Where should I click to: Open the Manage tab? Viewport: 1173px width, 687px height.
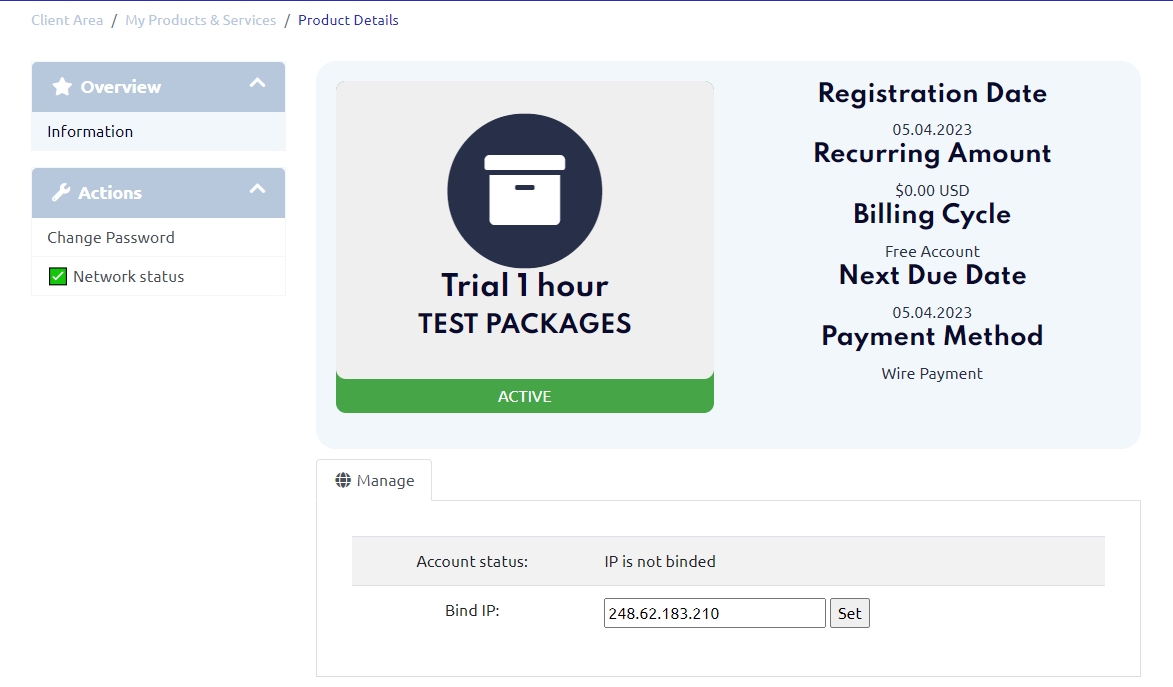[x=374, y=480]
